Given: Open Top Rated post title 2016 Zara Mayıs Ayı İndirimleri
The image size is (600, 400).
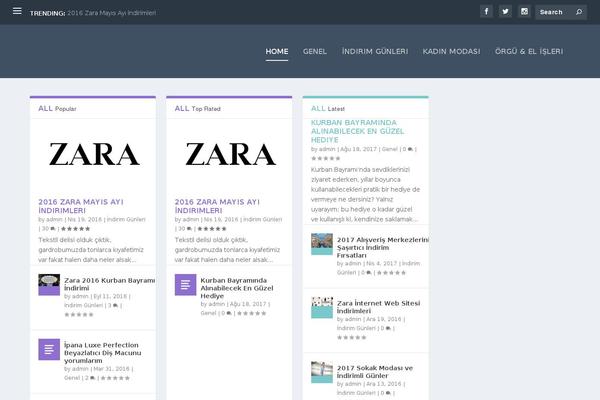Looking at the screenshot, I should (x=217, y=206).
